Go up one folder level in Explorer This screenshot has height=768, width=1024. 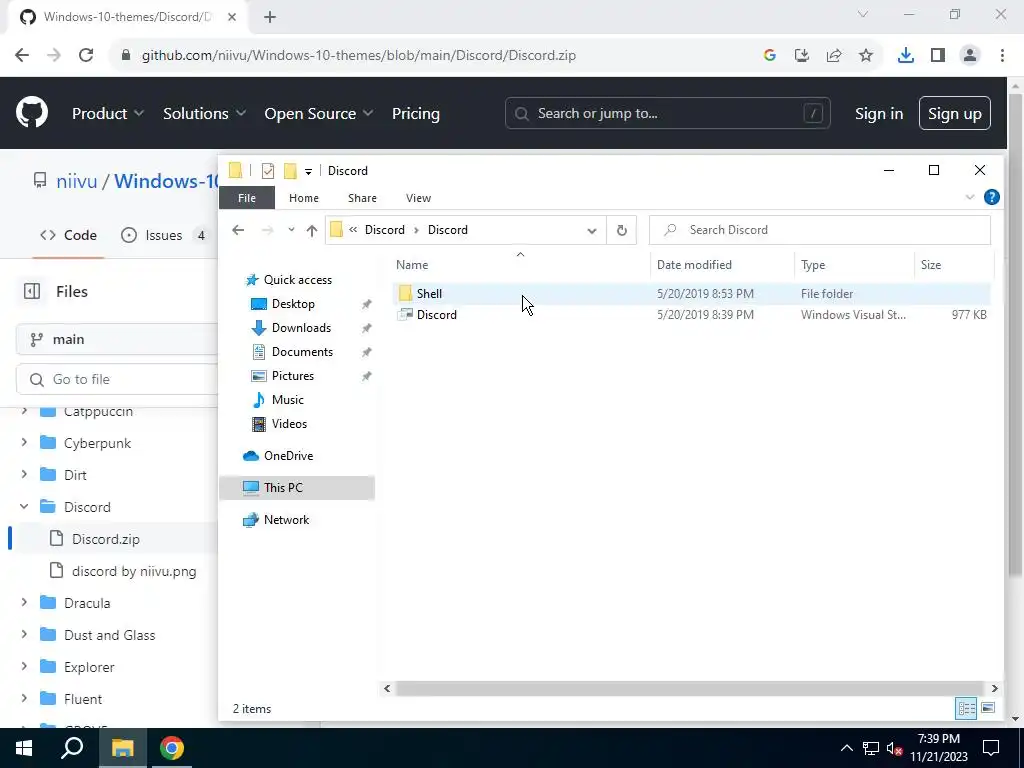click(x=312, y=230)
